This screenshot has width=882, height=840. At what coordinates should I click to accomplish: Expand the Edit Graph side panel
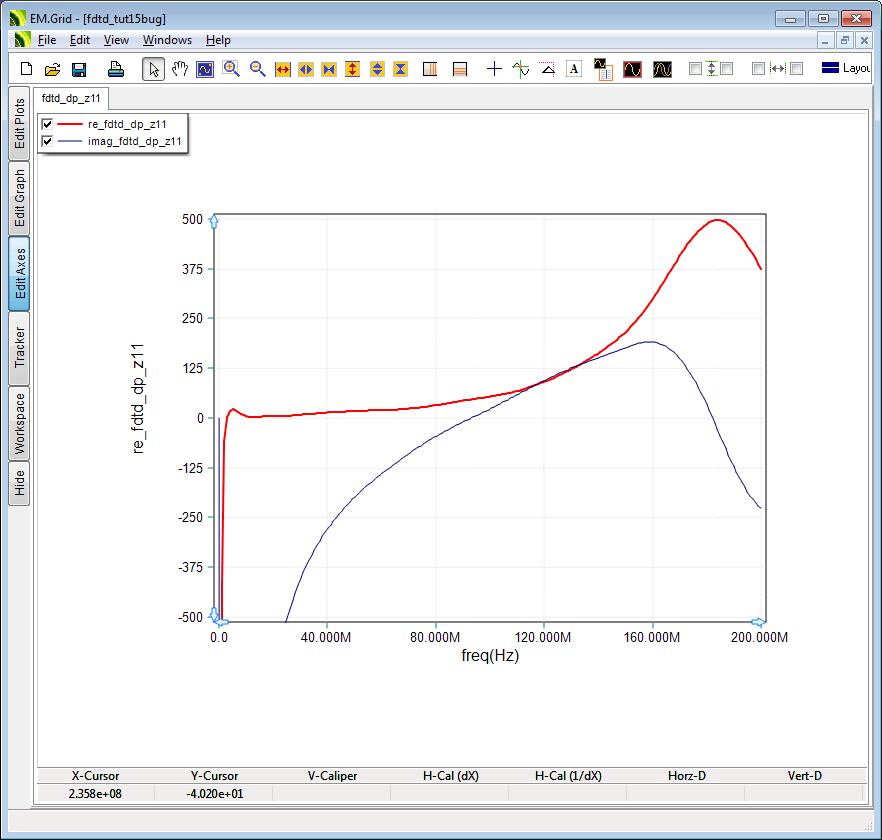[x=19, y=198]
